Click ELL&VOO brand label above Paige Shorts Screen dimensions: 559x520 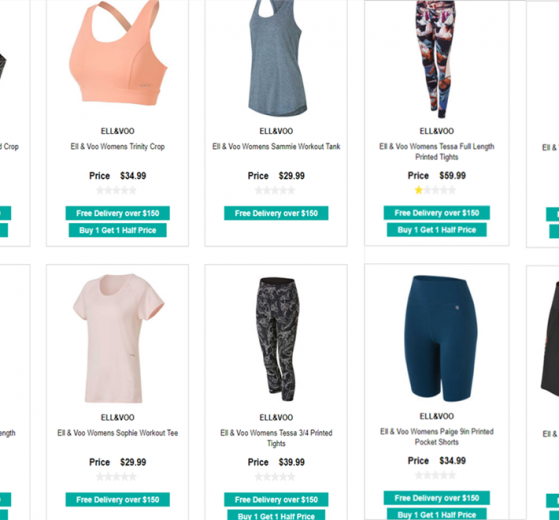(x=437, y=416)
